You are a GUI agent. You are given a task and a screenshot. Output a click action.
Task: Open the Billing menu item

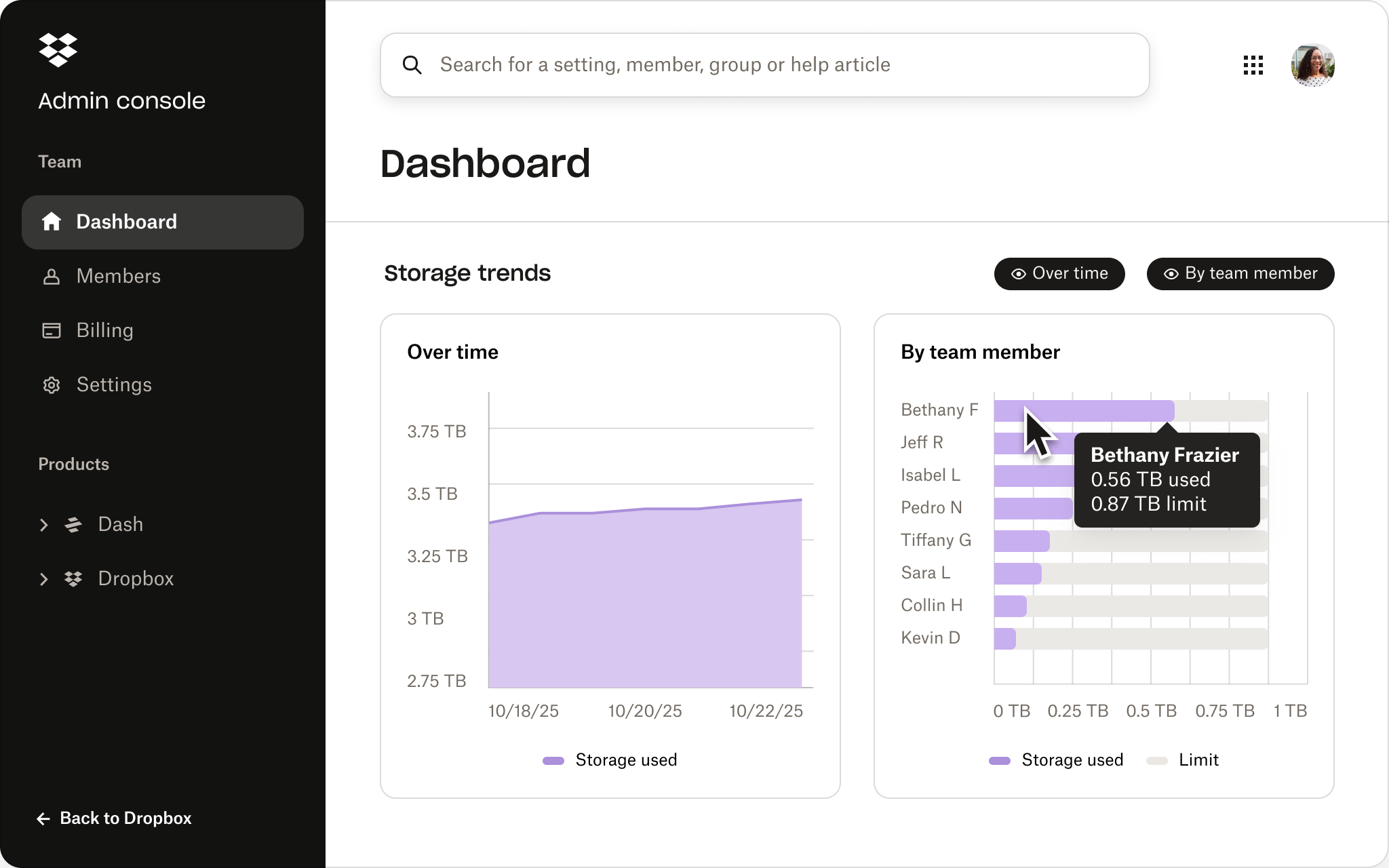point(105,331)
